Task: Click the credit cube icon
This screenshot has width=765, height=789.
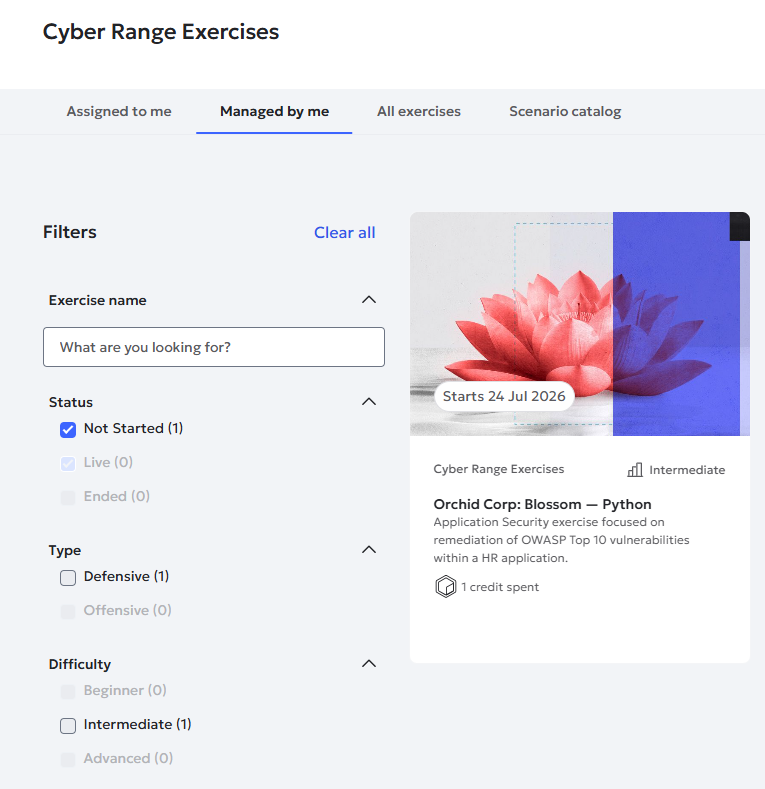Action: [445, 587]
